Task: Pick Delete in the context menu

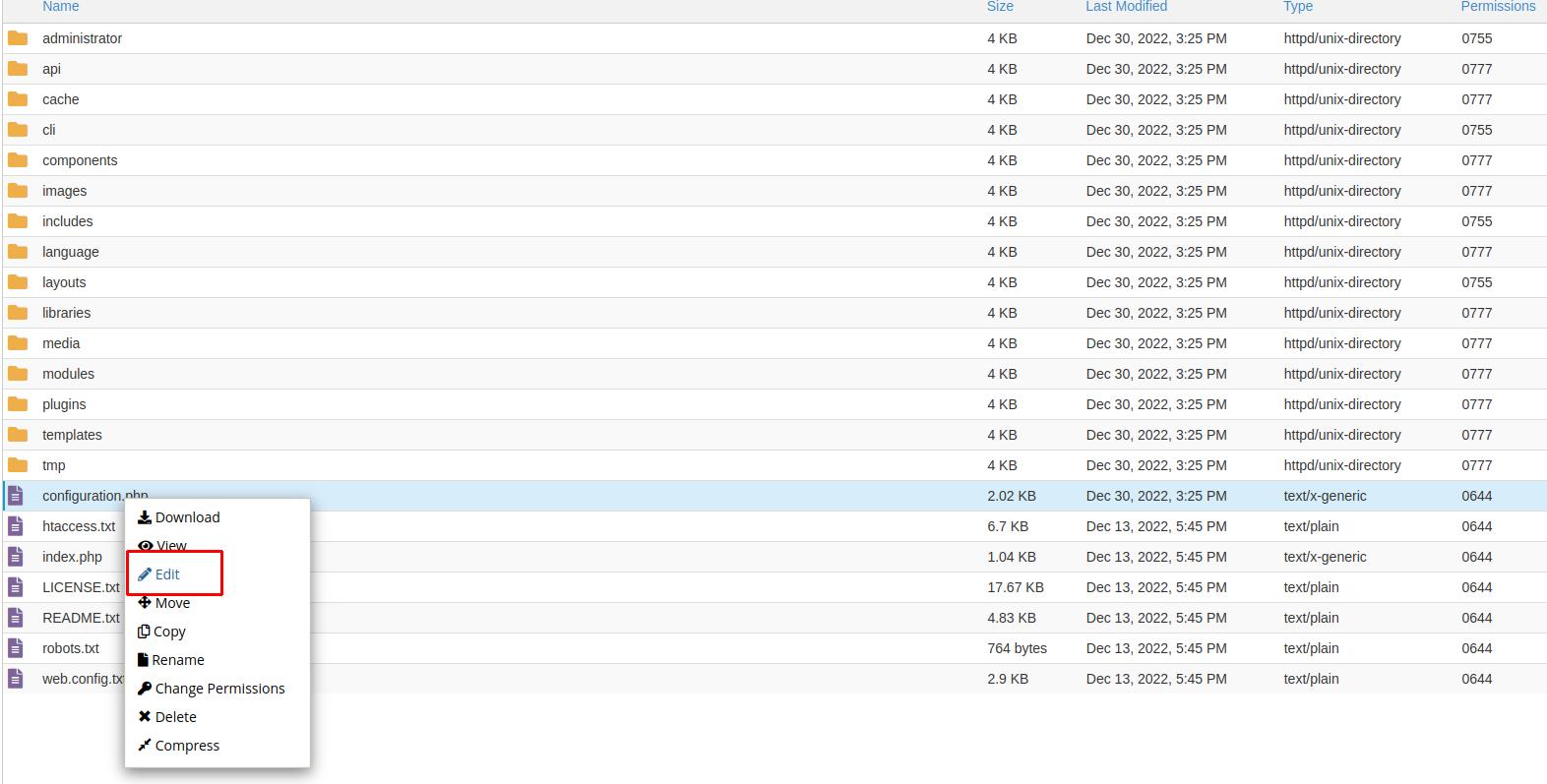Action: click(175, 717)
